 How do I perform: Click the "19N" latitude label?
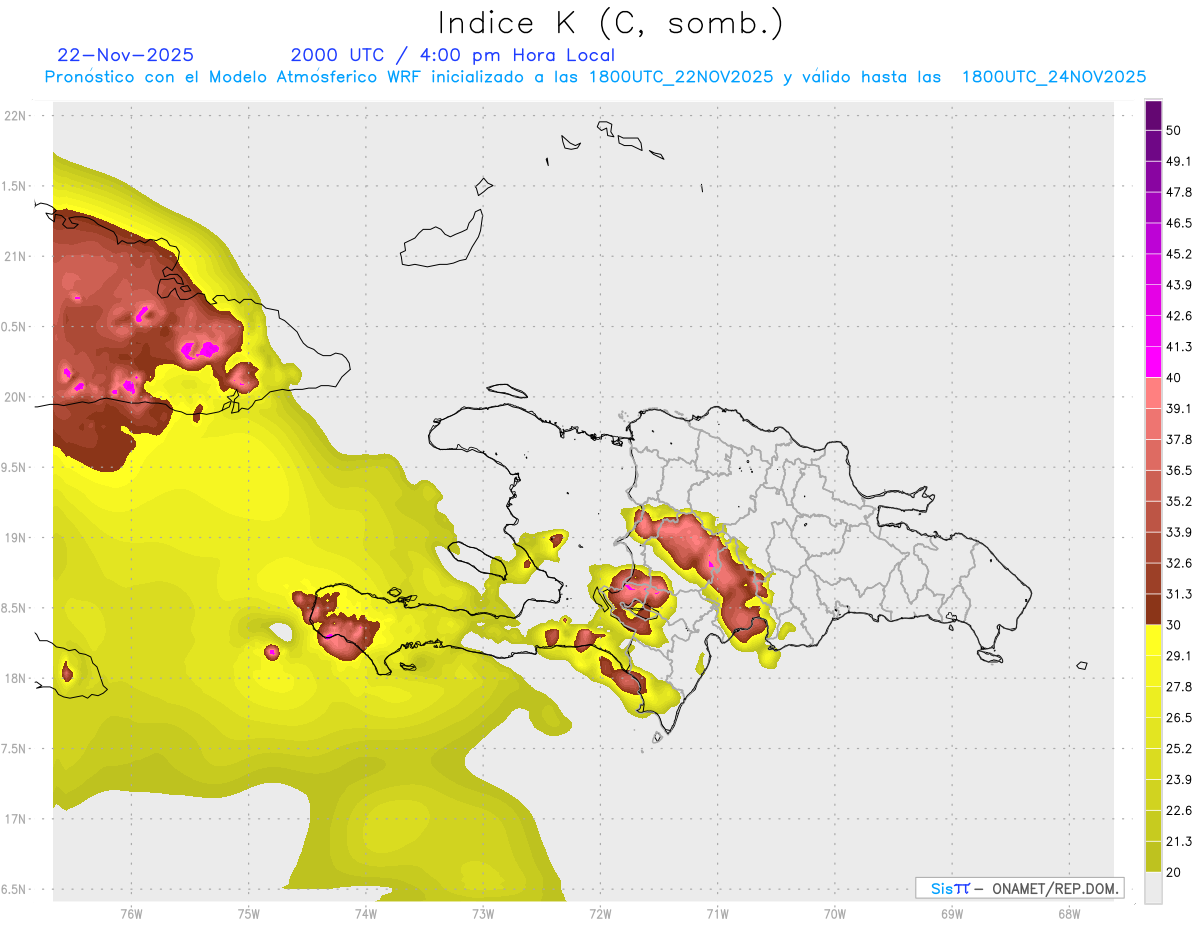click(x=14, y=538)
